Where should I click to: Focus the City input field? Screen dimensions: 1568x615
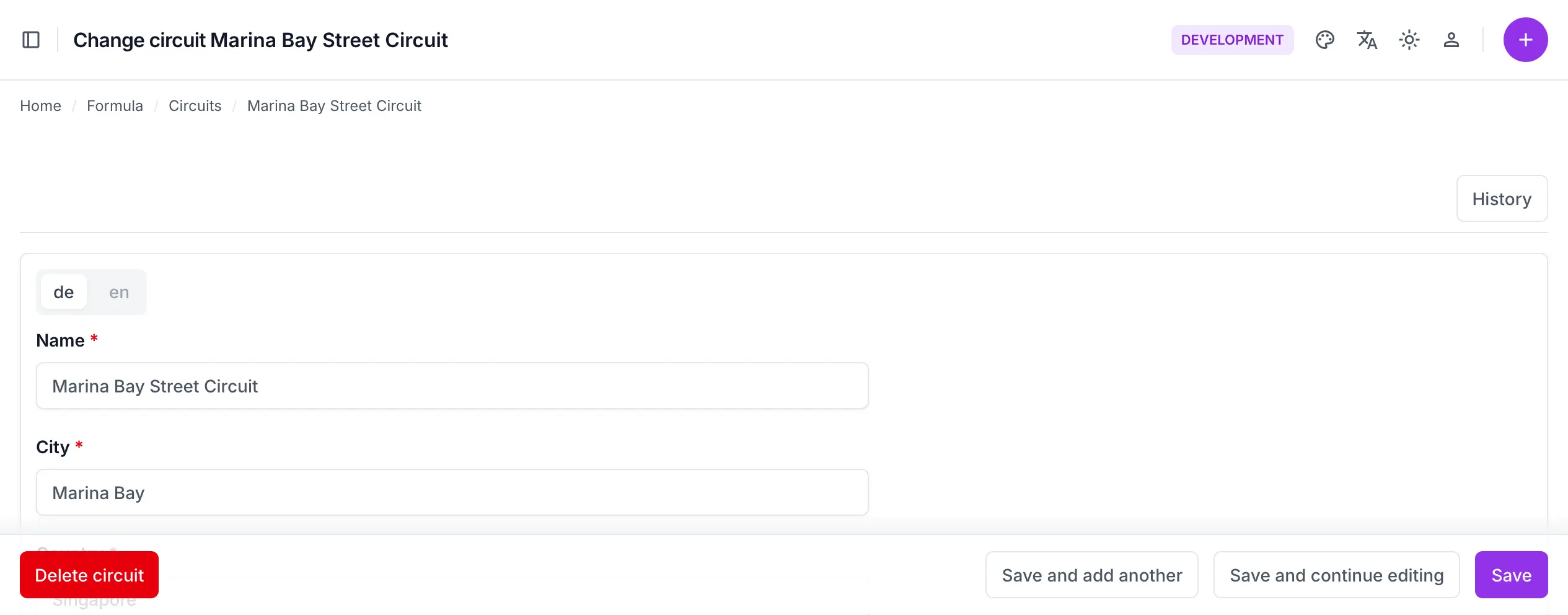point(452,492)
